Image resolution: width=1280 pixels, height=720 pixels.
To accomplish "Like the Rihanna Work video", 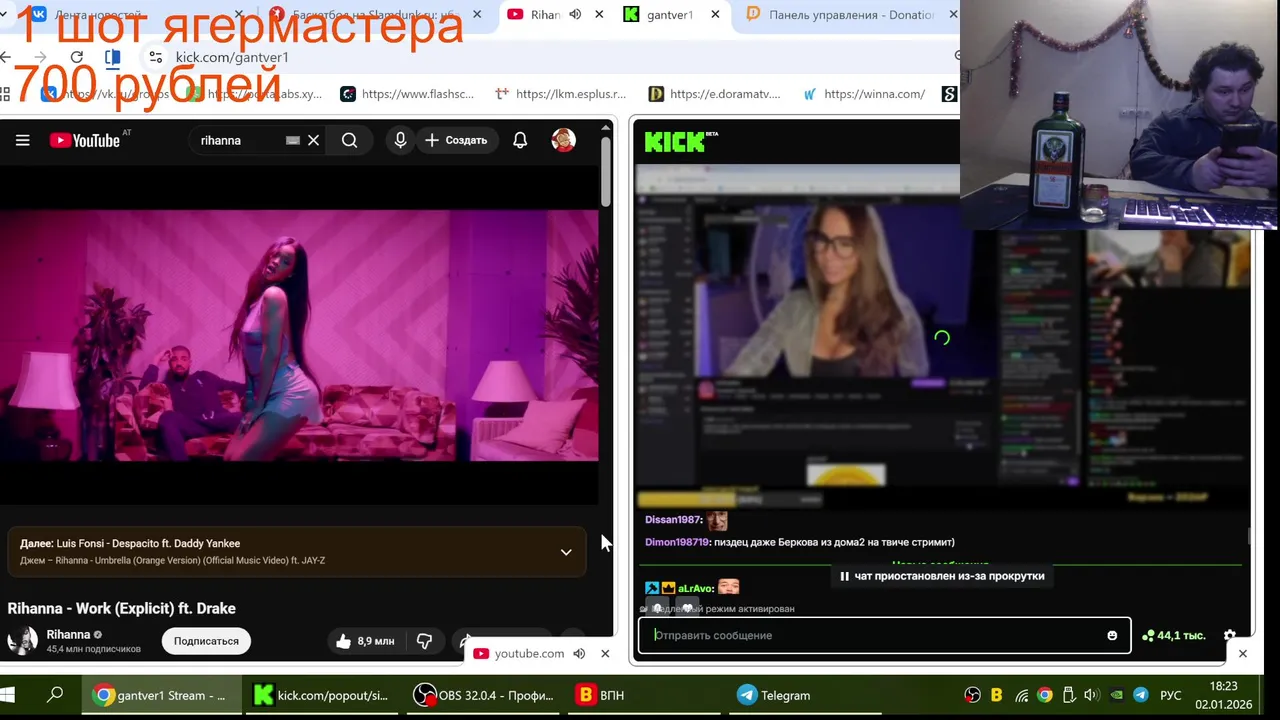I will click(x=365, y=641).
